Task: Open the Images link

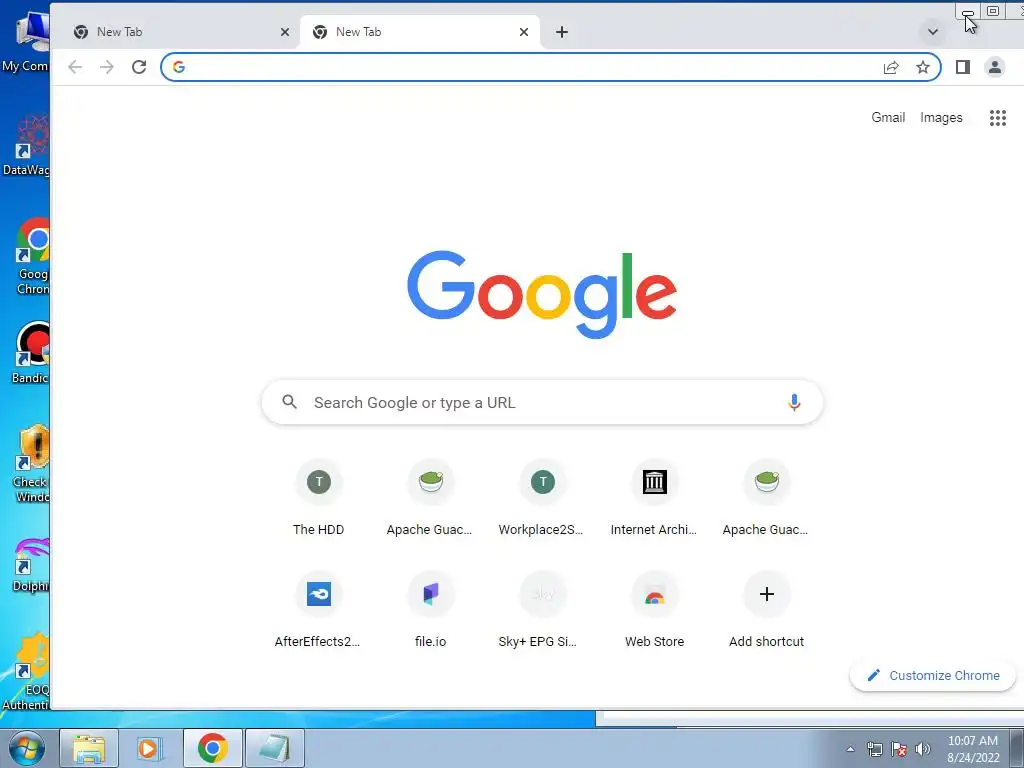Action: 941,118
